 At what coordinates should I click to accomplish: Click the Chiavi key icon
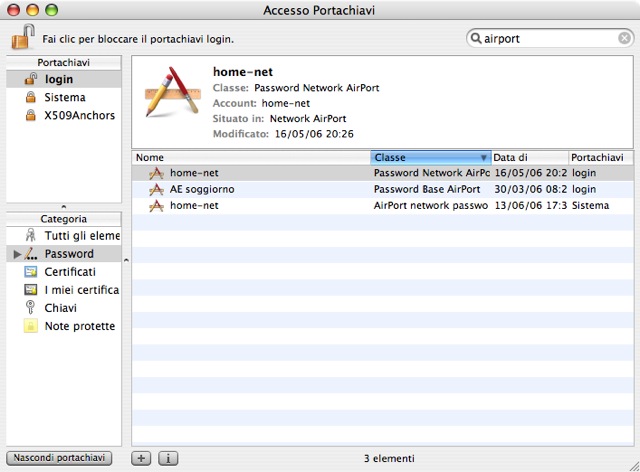coord(30,307)
